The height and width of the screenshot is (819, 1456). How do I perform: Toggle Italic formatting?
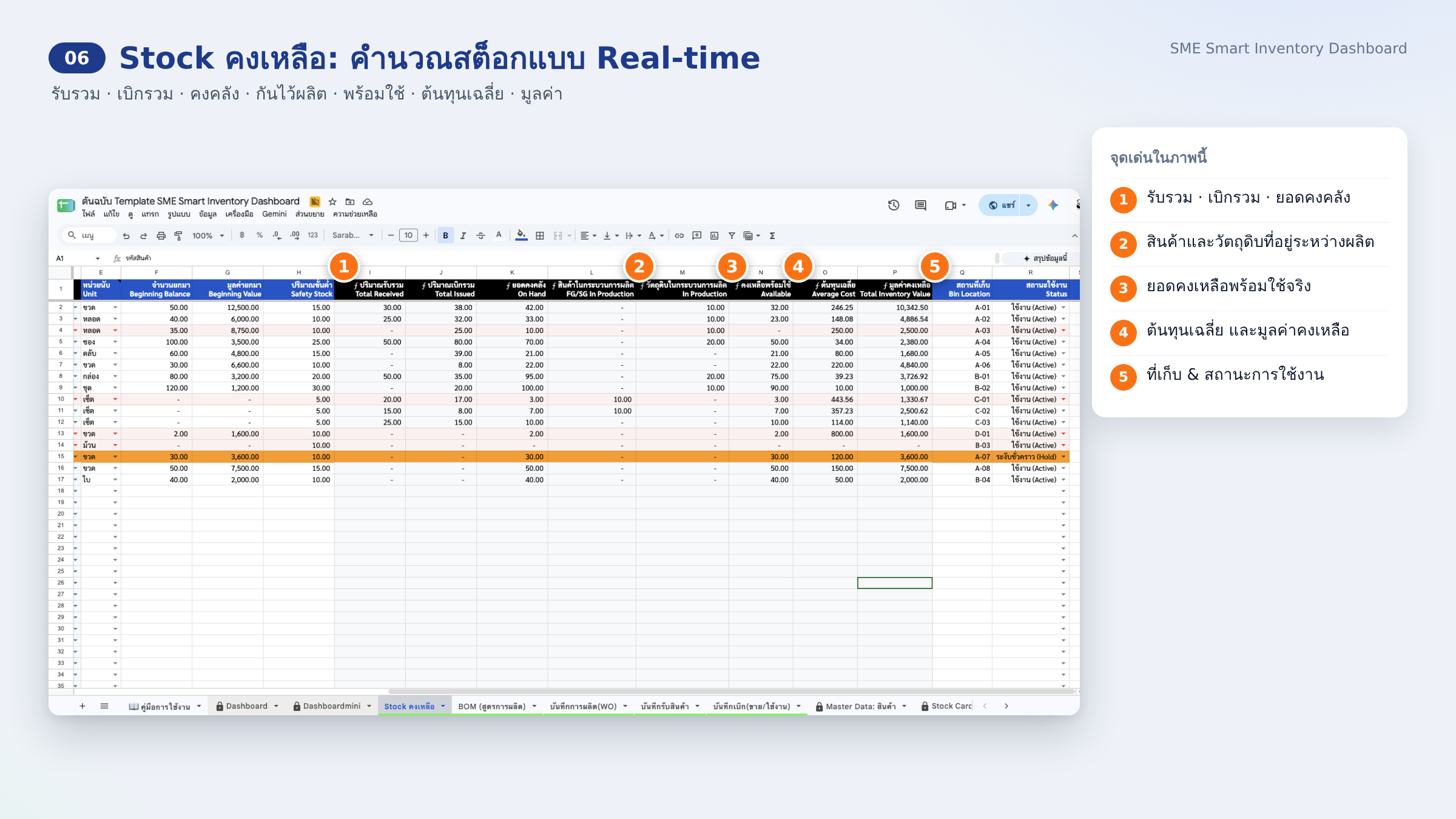pos(463,235)
